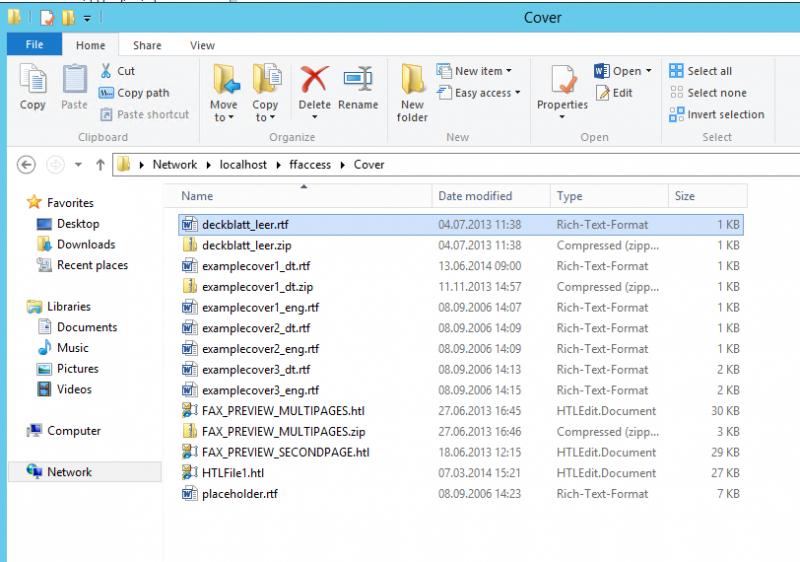Click the Up arrow navigation button
Screen dimensions: 800x562
click(100, 165)
